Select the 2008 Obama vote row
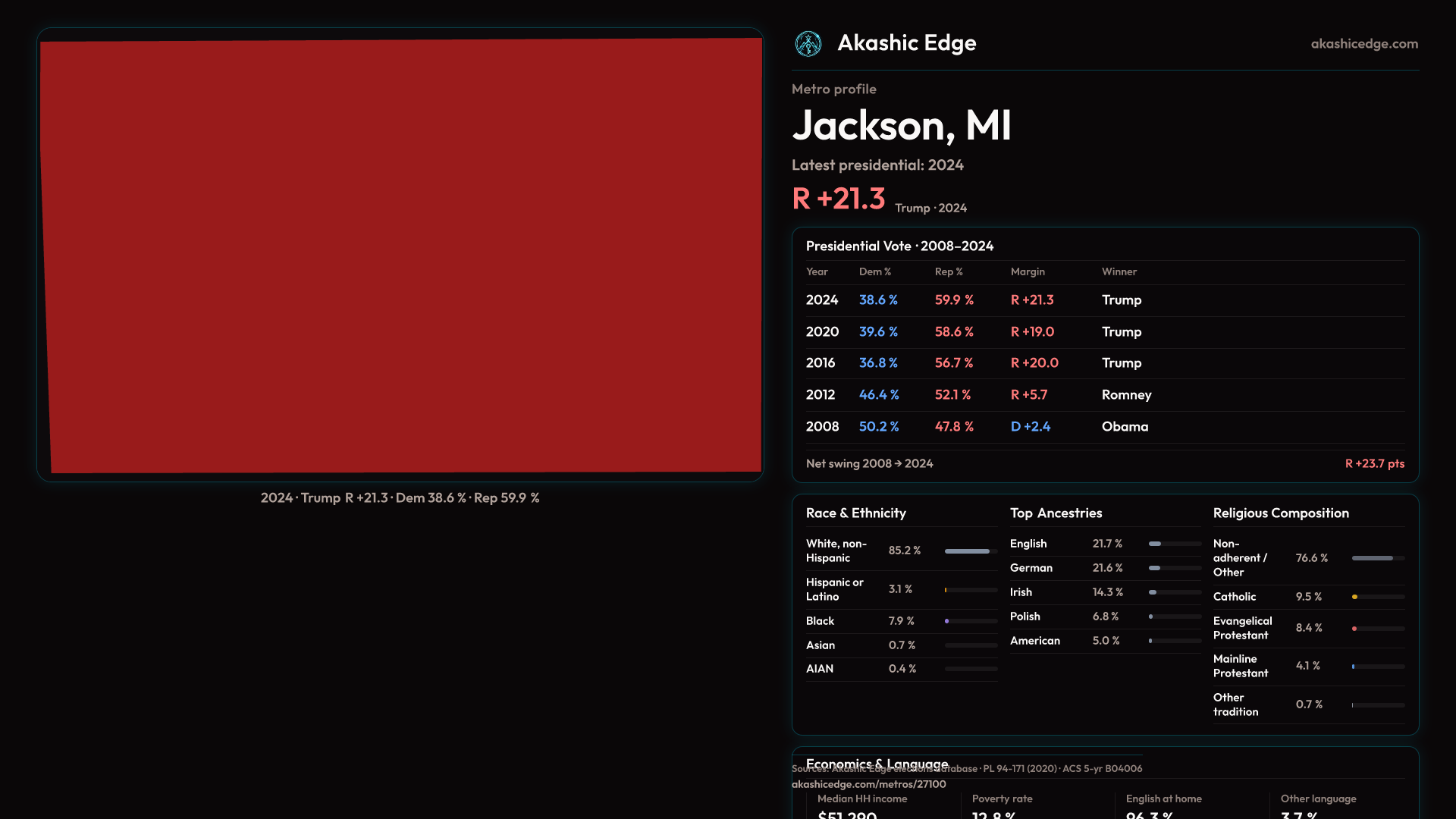Screen dimensions: 1456x819 pyautogui.click(x=1104, y=427)
